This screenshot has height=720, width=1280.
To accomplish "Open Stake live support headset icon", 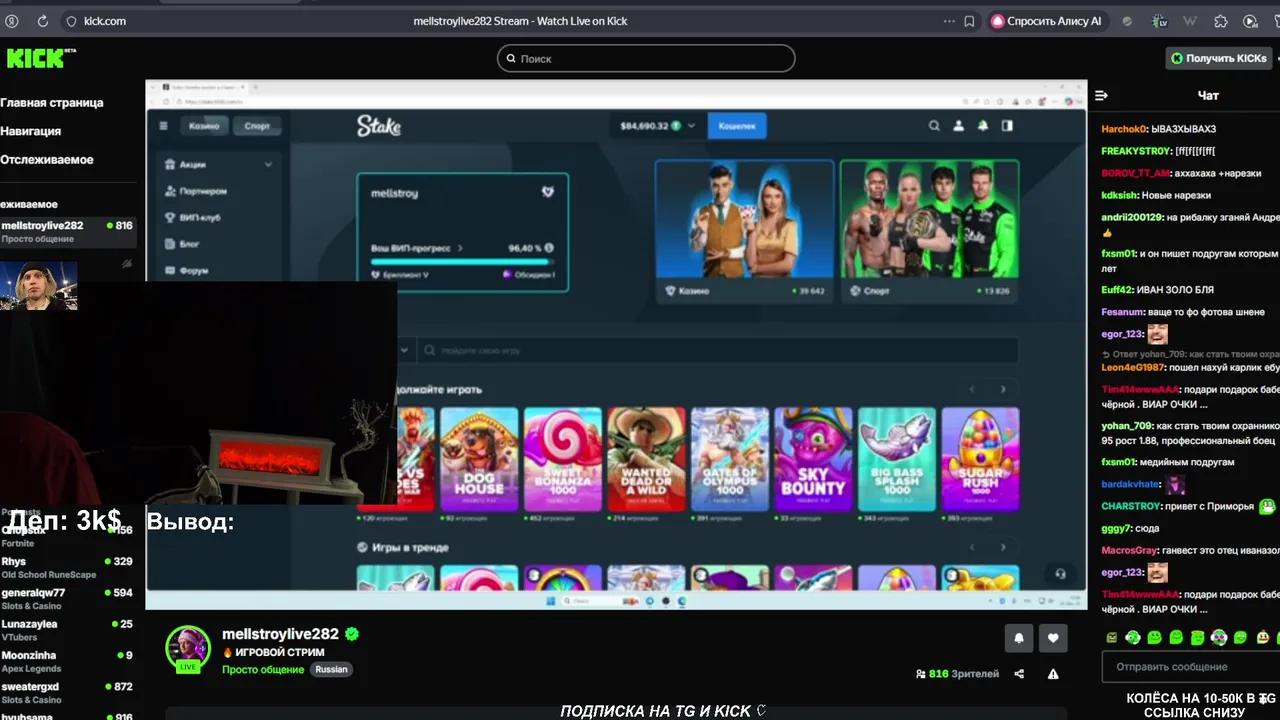I will pos(1060,574).
